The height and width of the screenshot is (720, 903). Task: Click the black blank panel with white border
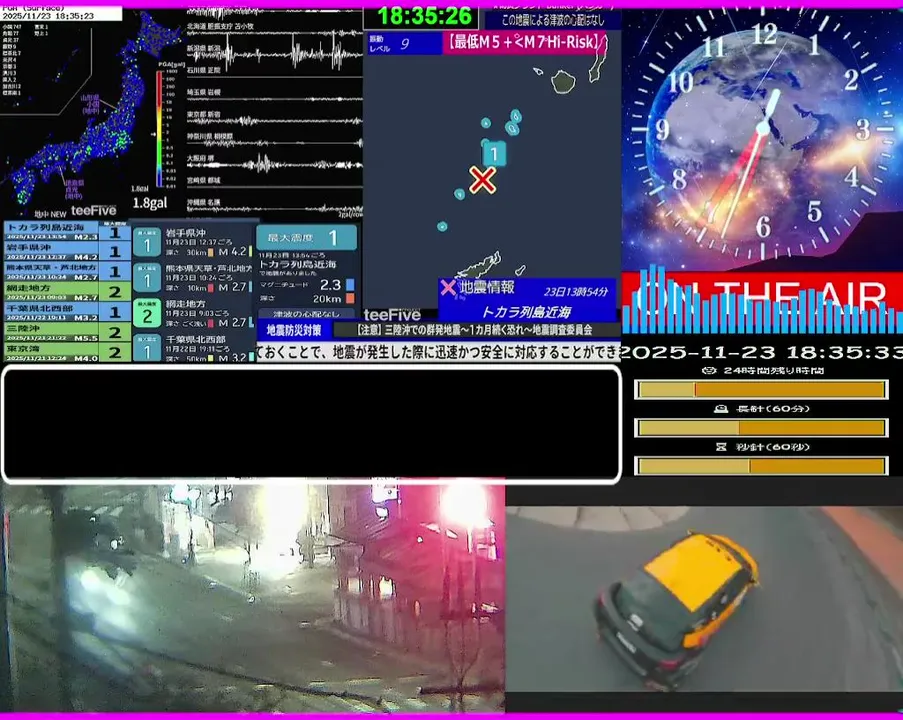pos(312,423)
